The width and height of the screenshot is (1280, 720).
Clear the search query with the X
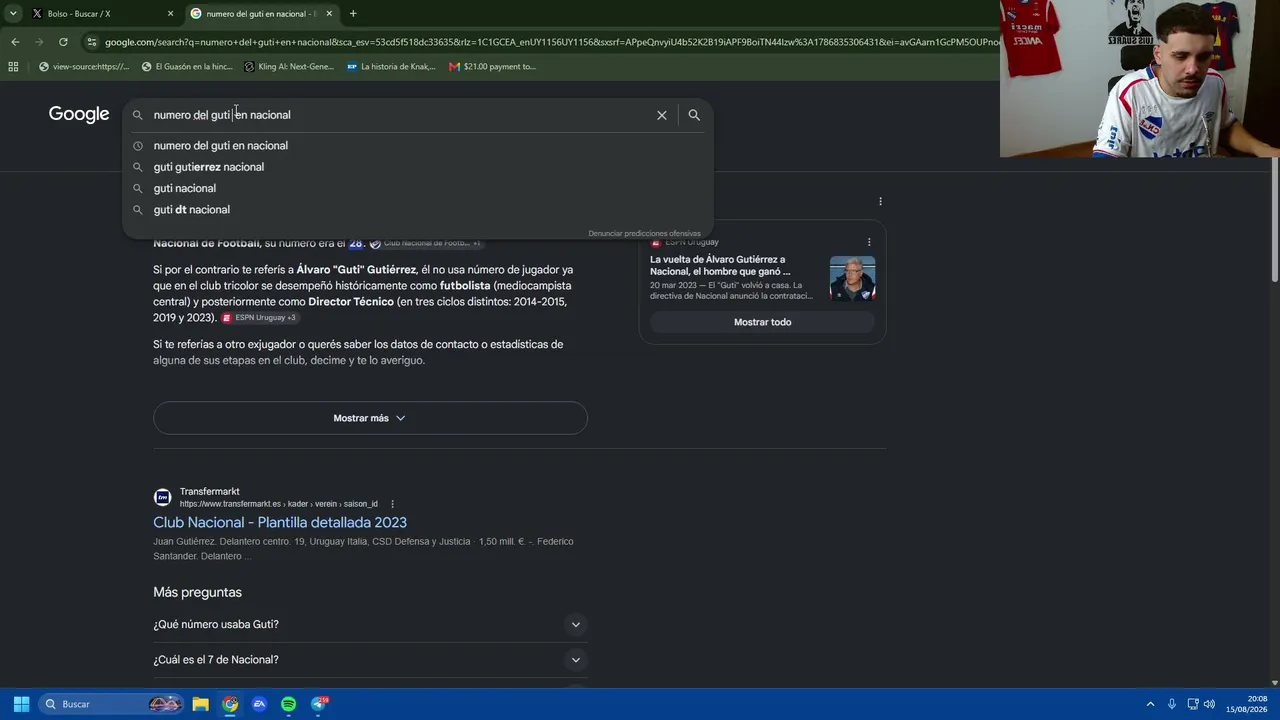pyautogui.click(x=662, y=115)
